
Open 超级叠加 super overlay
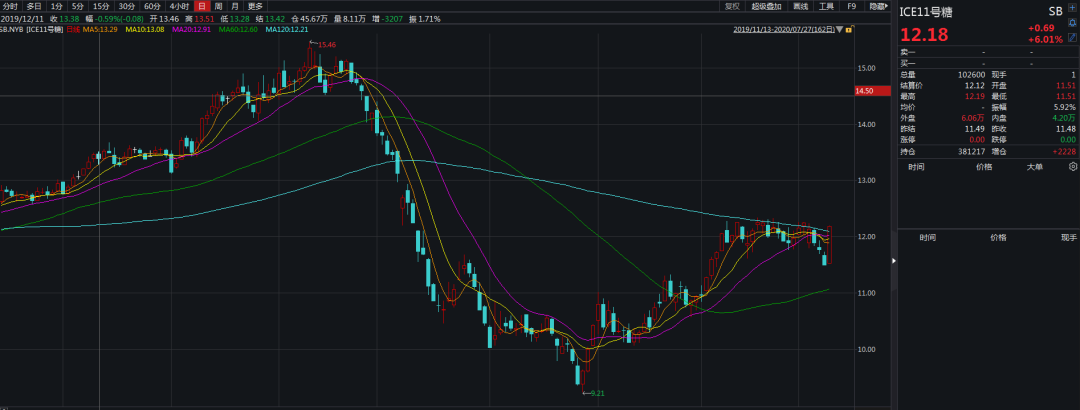[x=766, y=6]
